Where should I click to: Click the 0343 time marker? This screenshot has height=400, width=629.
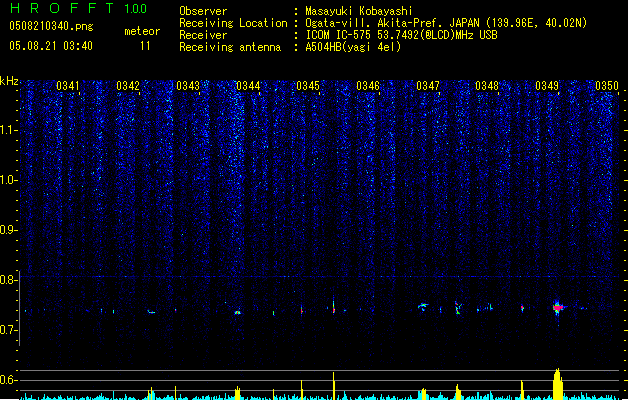click(188, 86)
